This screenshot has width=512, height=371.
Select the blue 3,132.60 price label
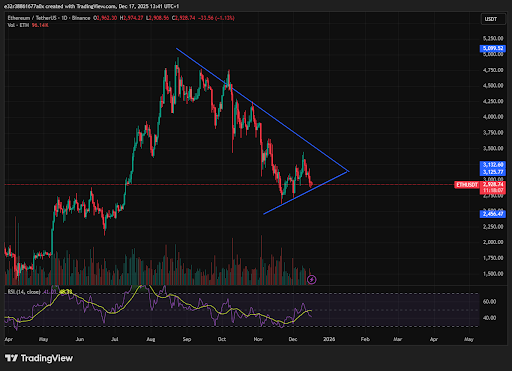coord(493,165)
